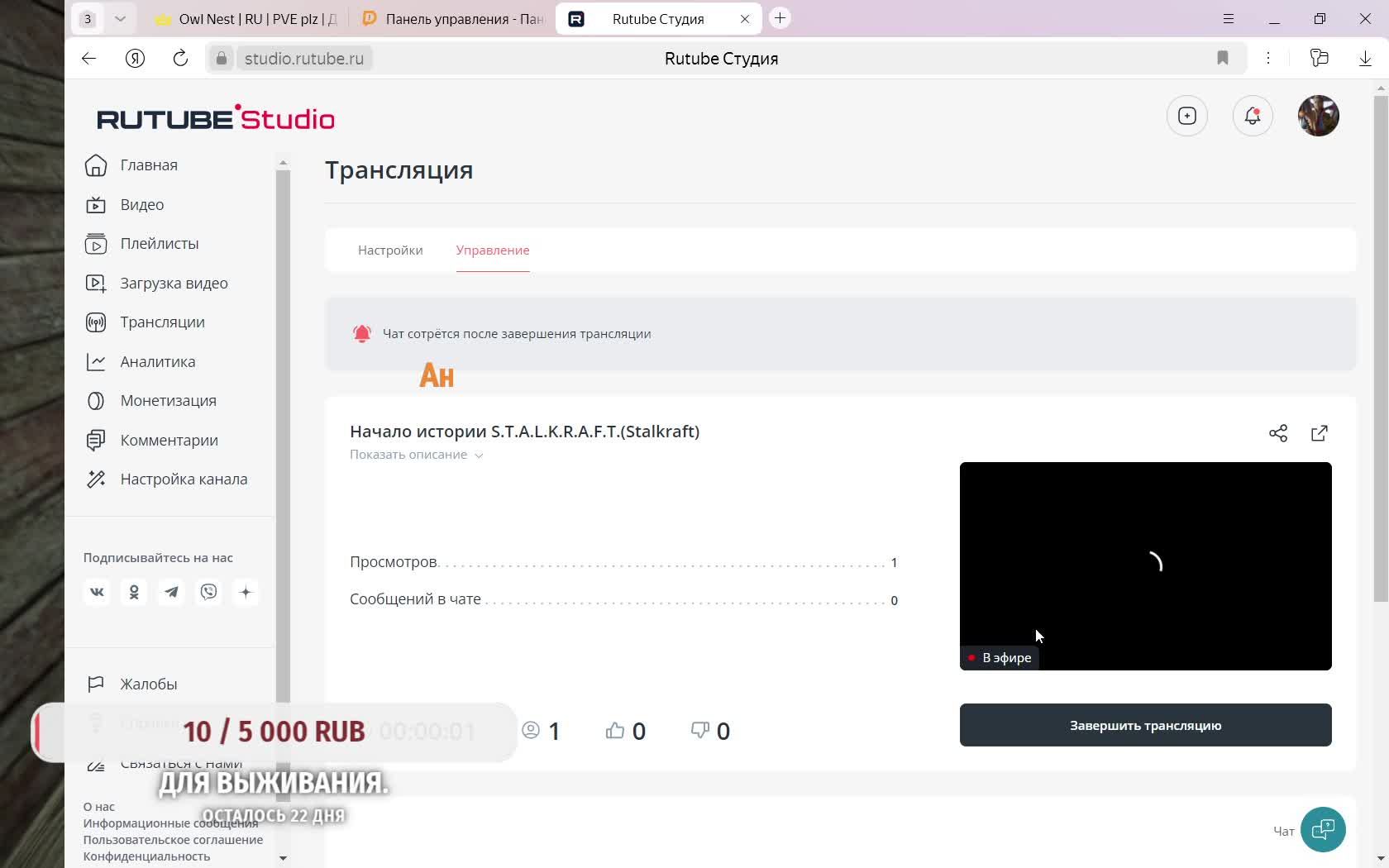Screen dimensions: 1389x868
Task: Click Настройка канала wand icon
Action: point(96,479)
